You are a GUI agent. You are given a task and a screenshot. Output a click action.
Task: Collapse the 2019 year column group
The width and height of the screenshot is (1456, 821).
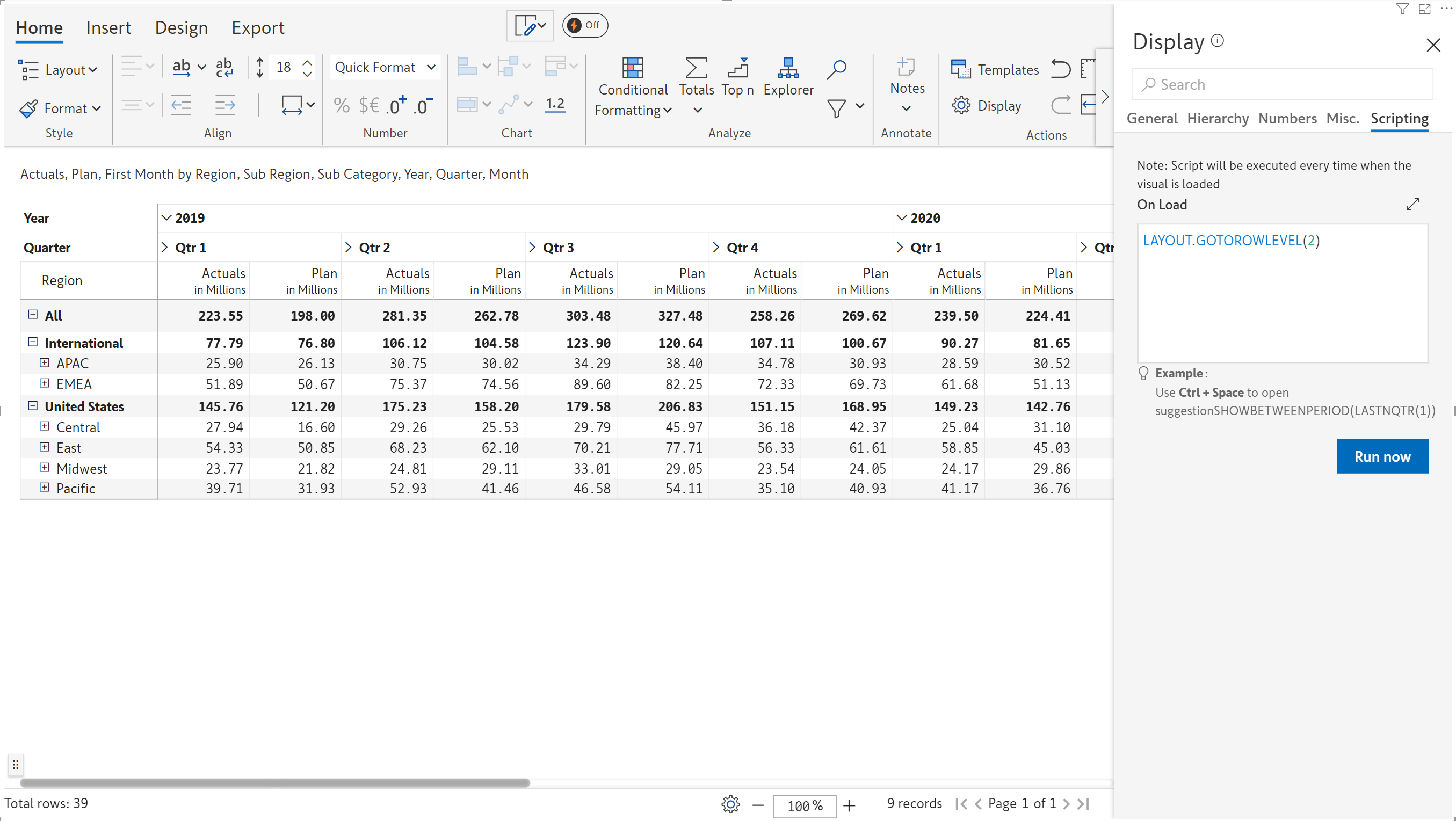coord(166,217)
